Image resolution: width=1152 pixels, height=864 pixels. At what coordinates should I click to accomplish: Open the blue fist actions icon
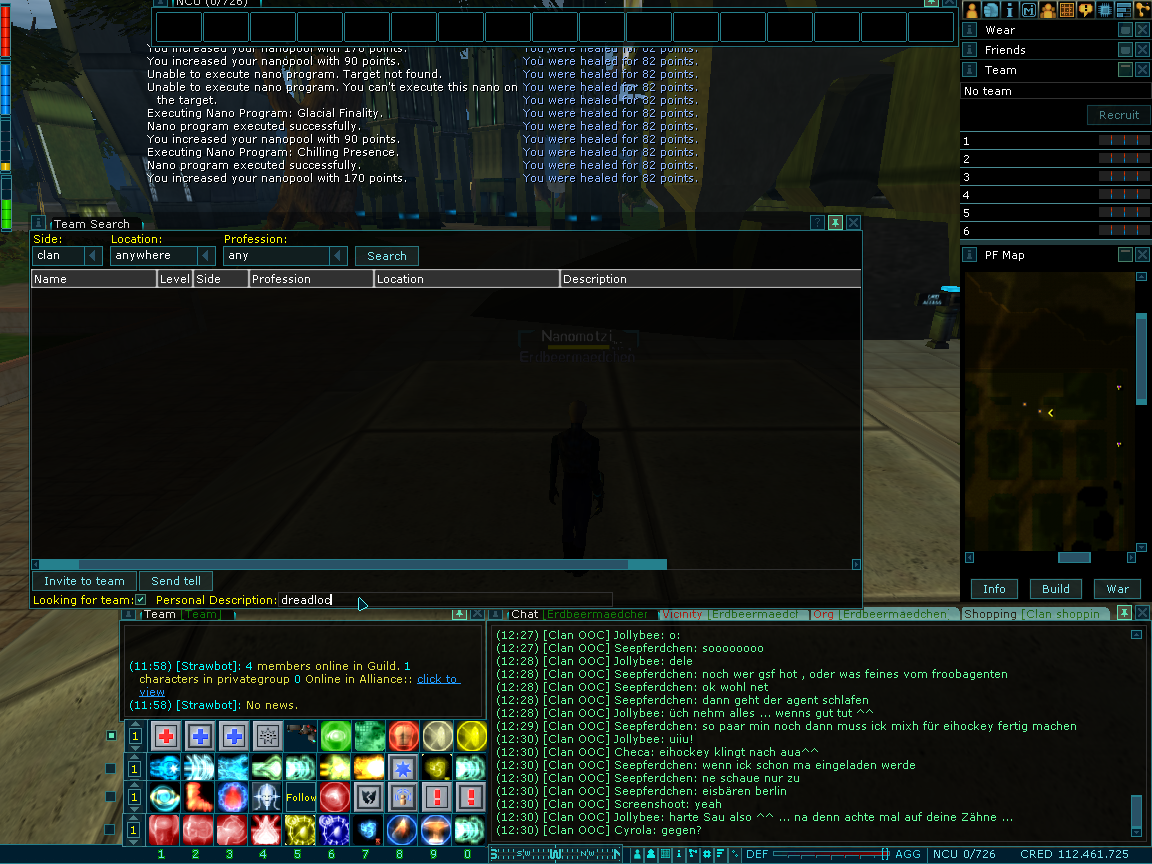point(991,10)
